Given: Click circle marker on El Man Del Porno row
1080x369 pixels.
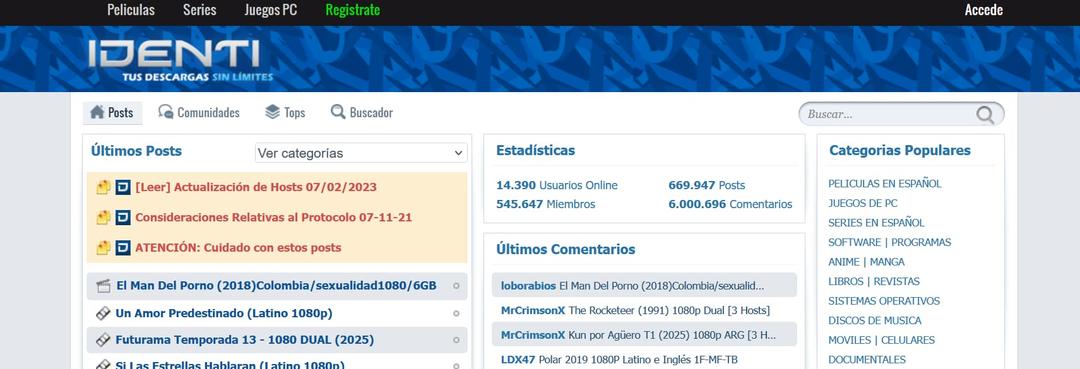Looking at the screenshot, I should tap(456, 286).
